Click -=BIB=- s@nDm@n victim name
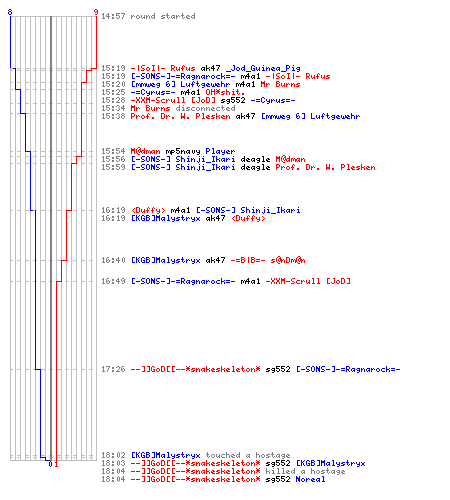This screenshot has height=500, width=450. click(x=268, y=260)
